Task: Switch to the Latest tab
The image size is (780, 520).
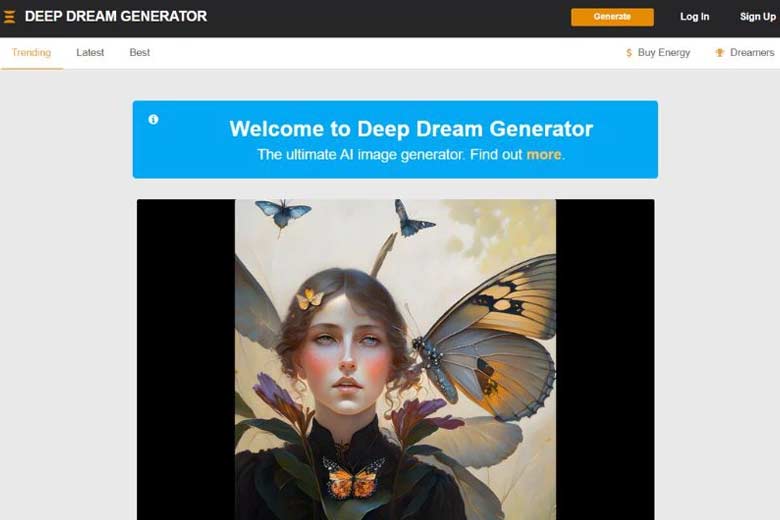Action: [90, 53]
